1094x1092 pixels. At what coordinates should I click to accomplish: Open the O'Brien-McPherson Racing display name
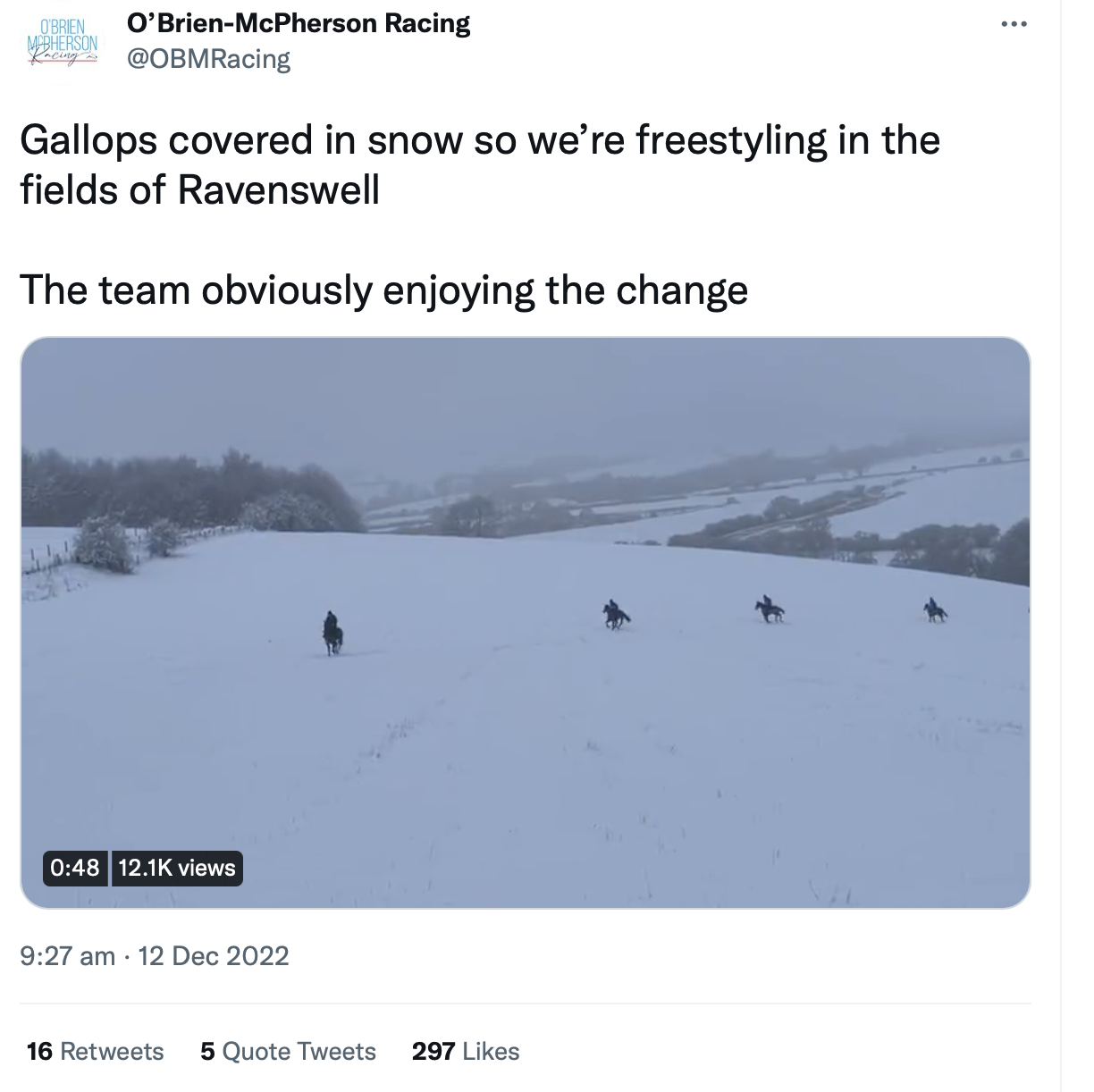click(x=299, y=23)
